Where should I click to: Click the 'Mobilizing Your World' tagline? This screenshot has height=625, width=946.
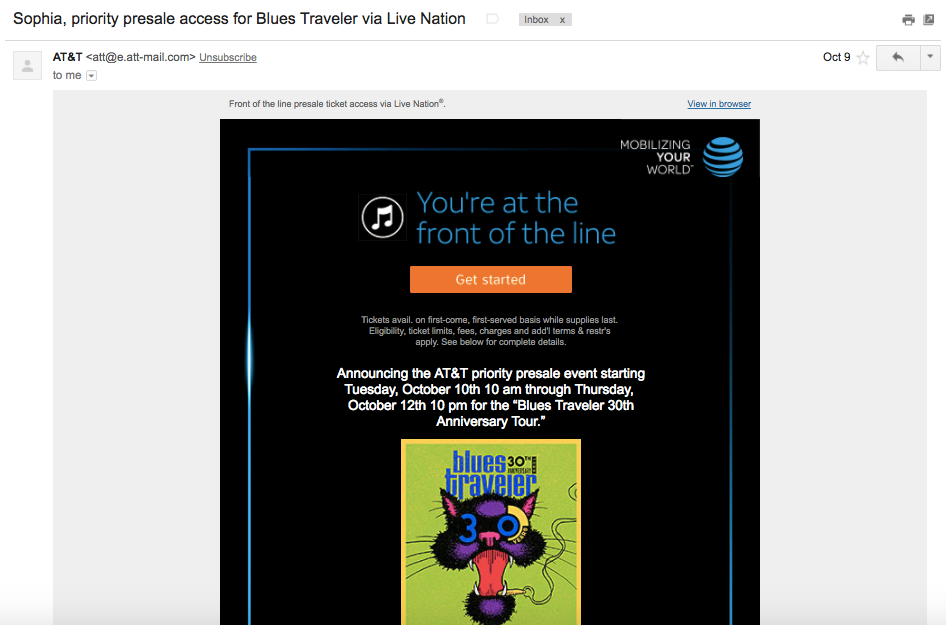coord(656,157)
